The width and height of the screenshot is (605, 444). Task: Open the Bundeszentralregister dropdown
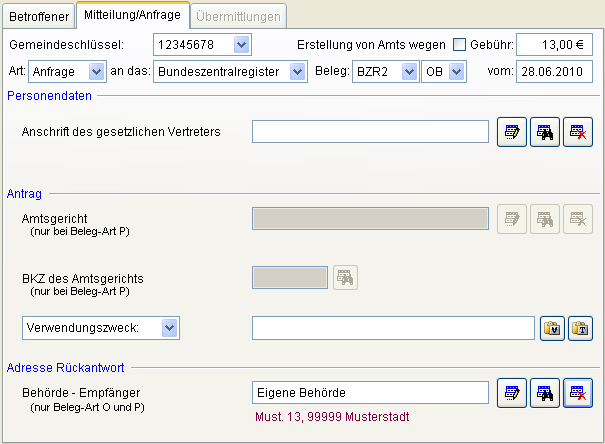296,72
